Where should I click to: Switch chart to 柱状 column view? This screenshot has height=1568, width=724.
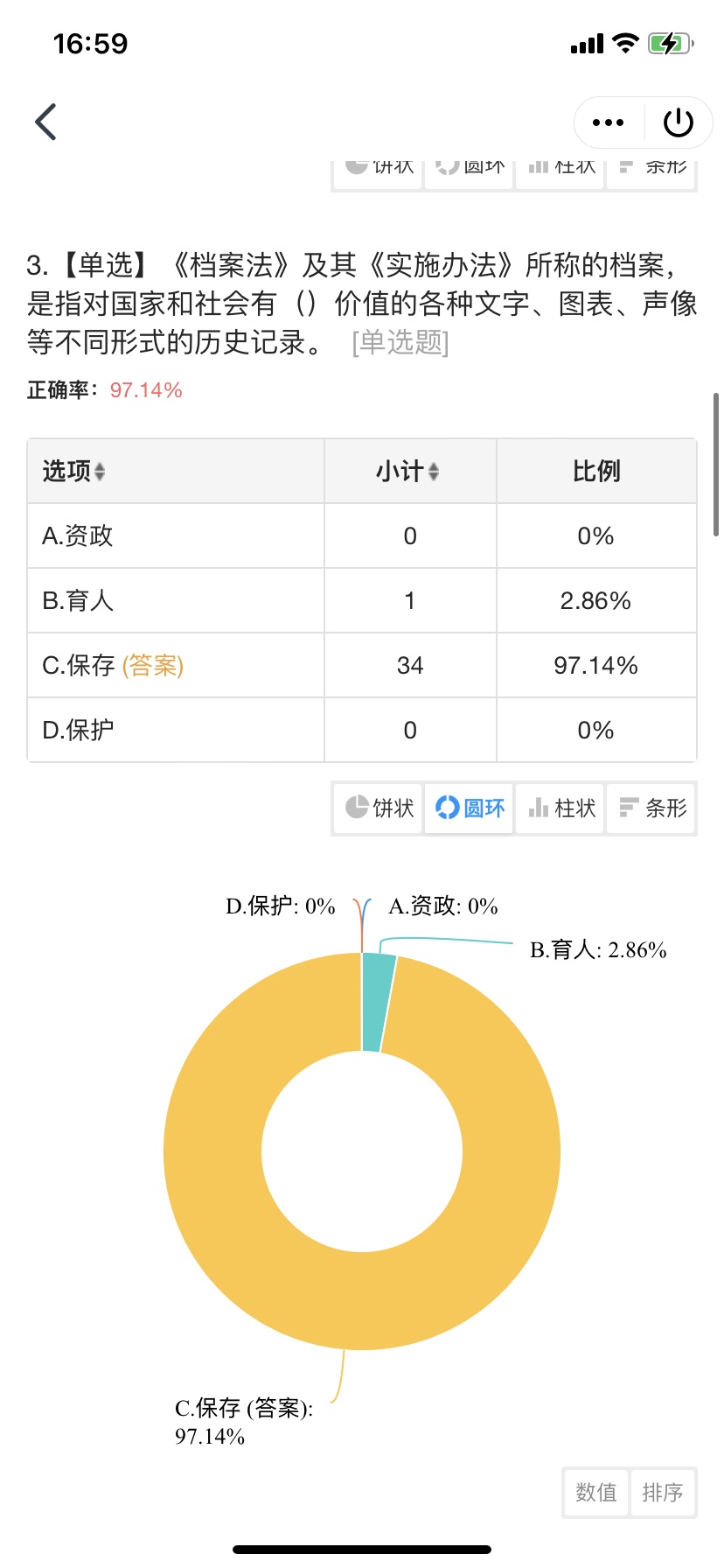point(560,808)
